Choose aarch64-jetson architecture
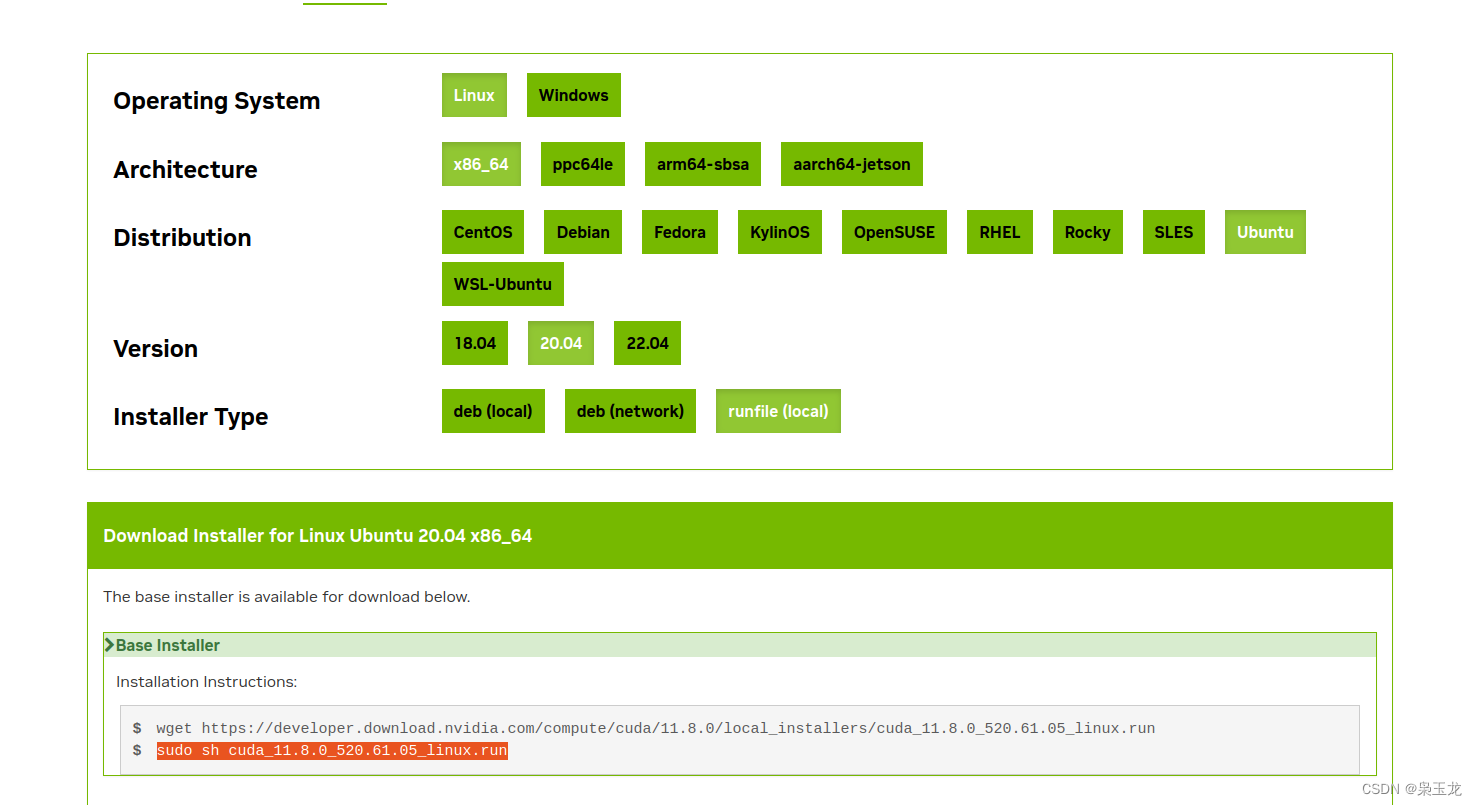This screenshot has height=805, width=1477. (x=852, y=164)
